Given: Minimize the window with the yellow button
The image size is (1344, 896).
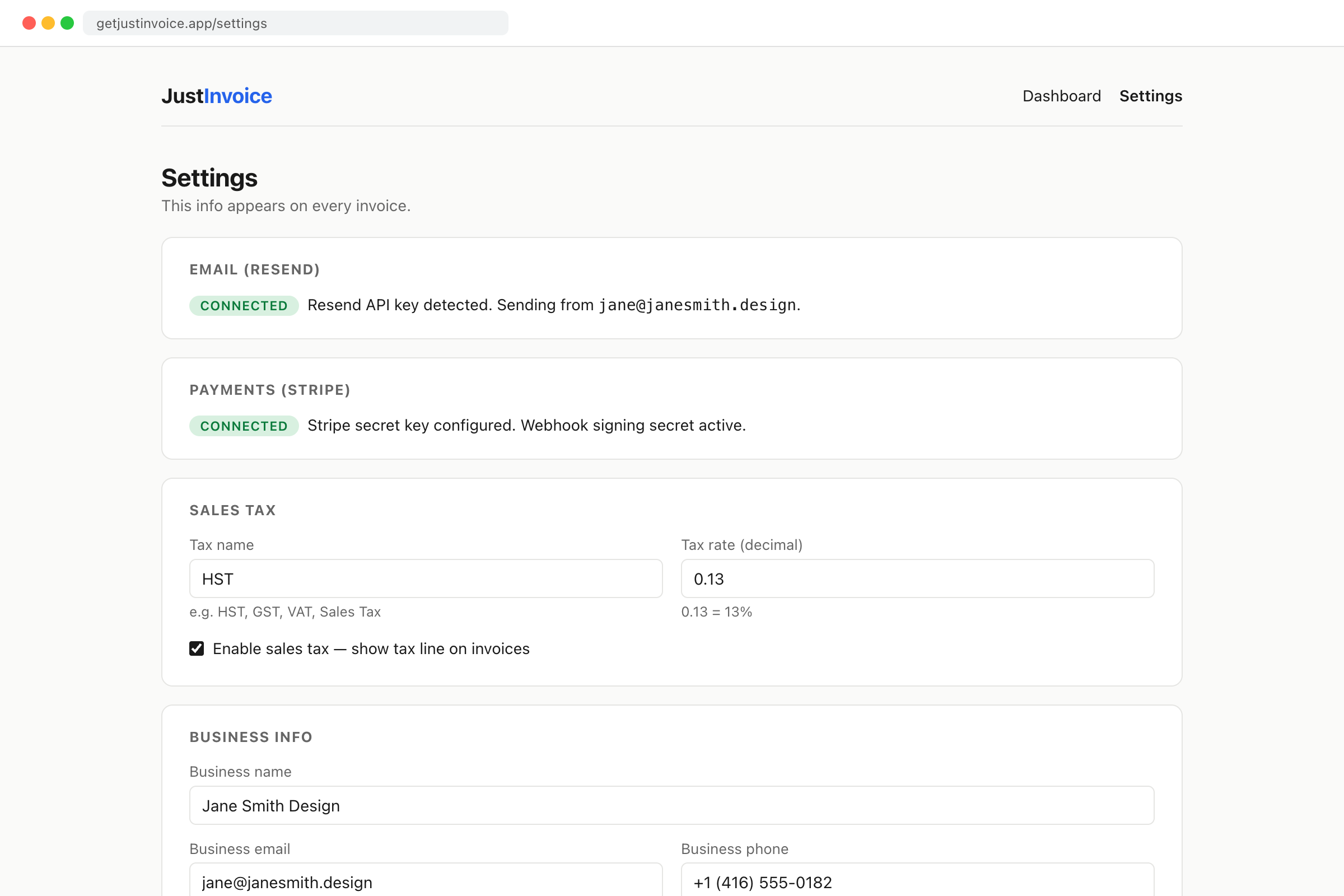Looking at the screenshot, I should (48, 23).
